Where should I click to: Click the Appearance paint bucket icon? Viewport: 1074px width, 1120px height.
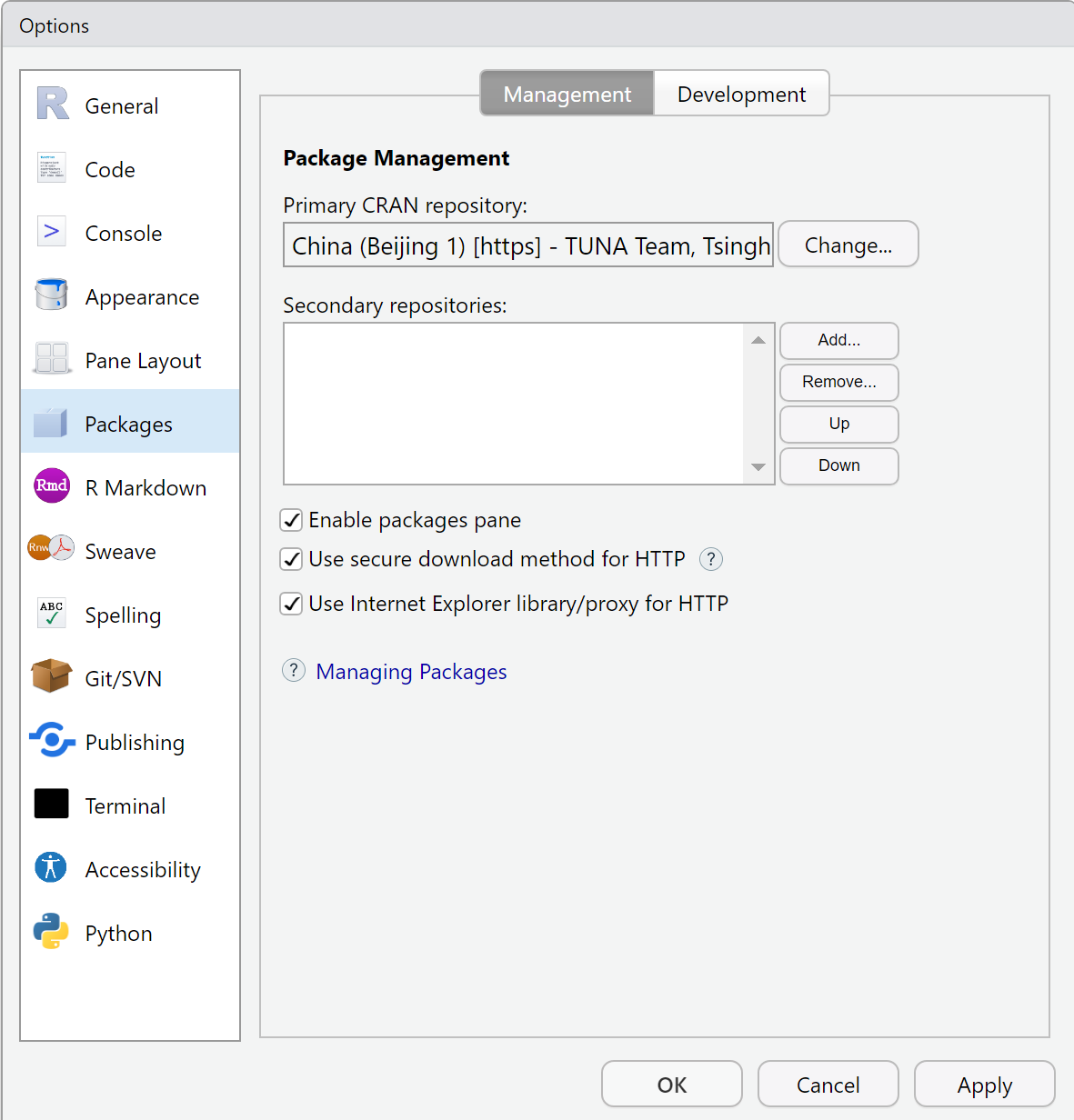[52, 295]
